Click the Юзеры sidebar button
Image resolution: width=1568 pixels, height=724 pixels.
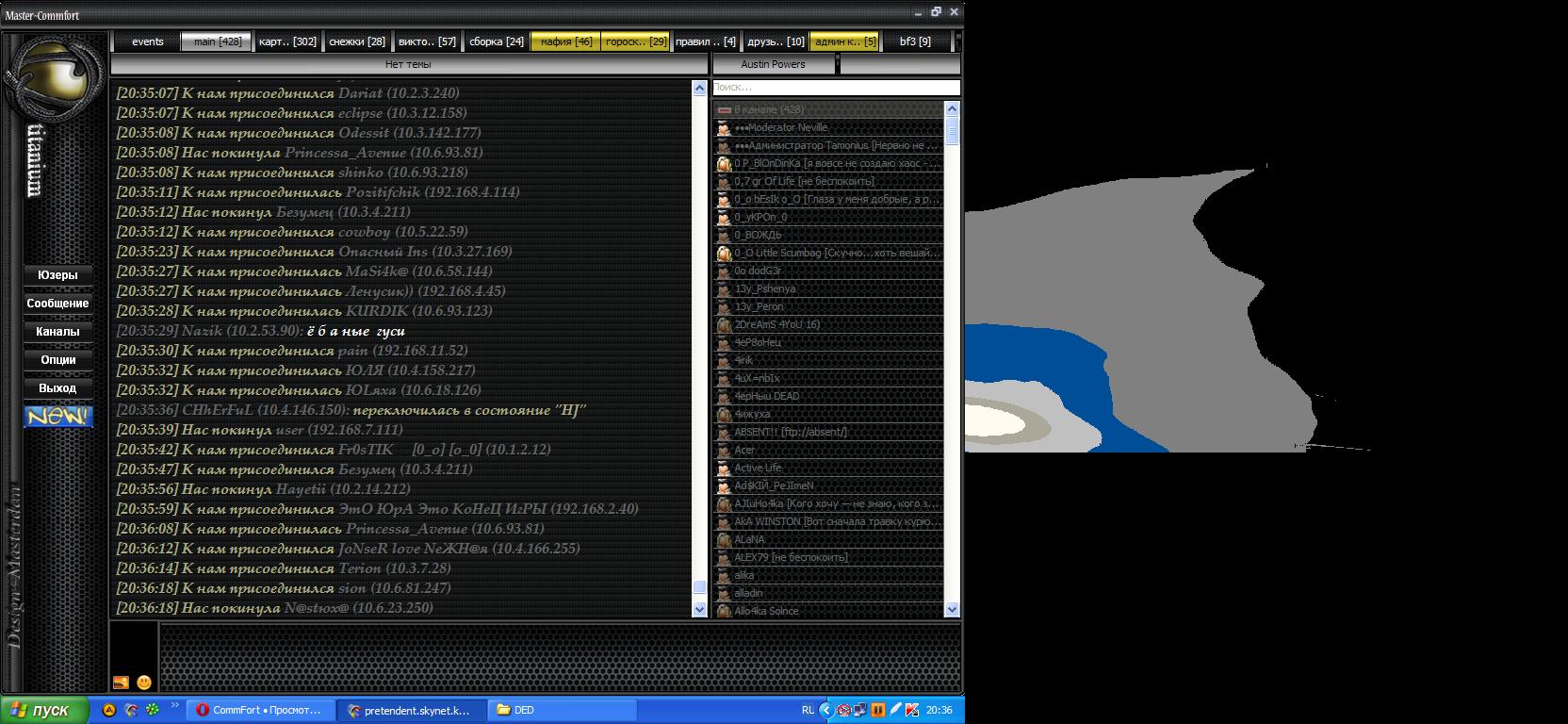point(57,275)
